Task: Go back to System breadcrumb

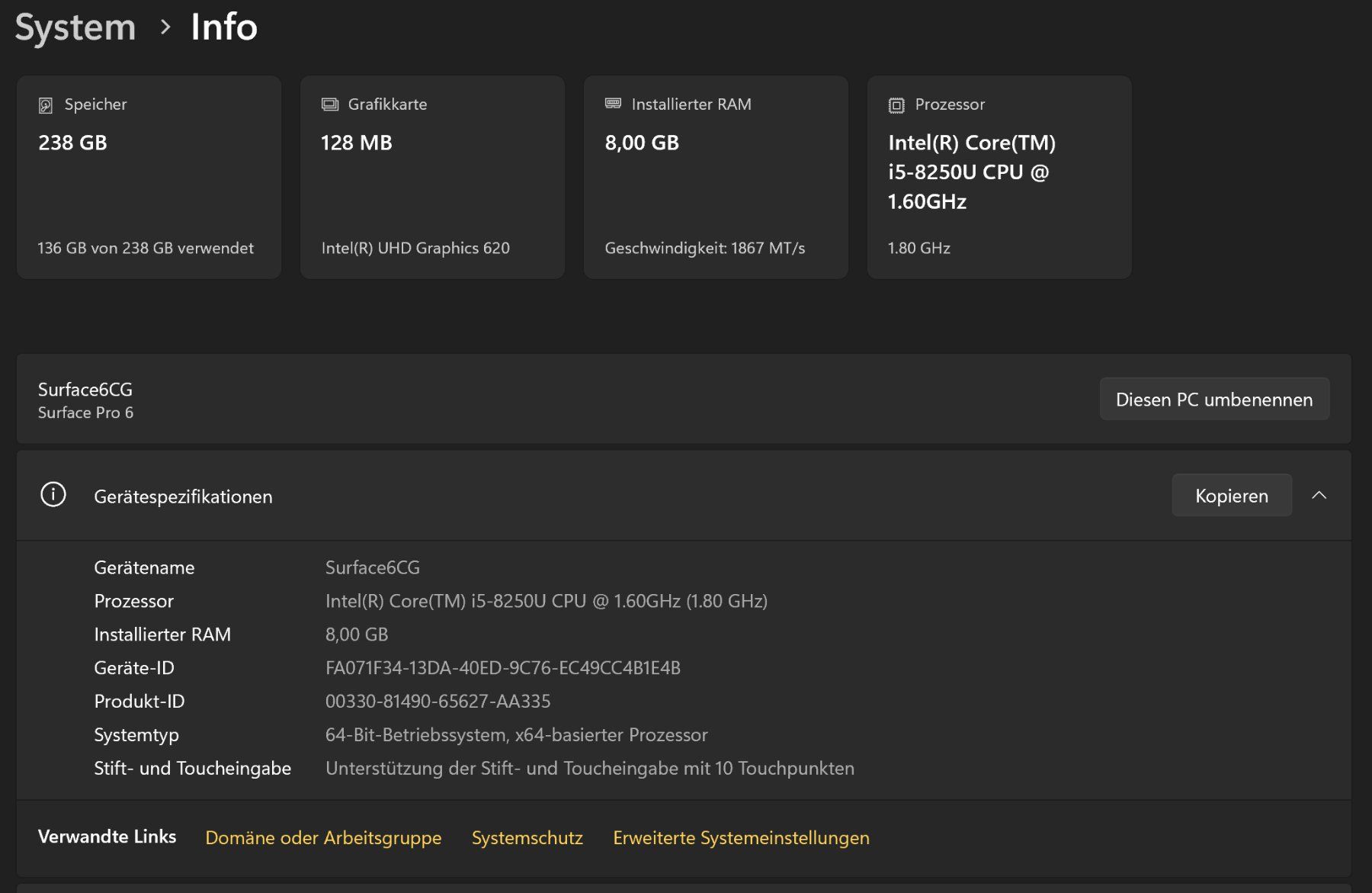Action: (75, 27)
